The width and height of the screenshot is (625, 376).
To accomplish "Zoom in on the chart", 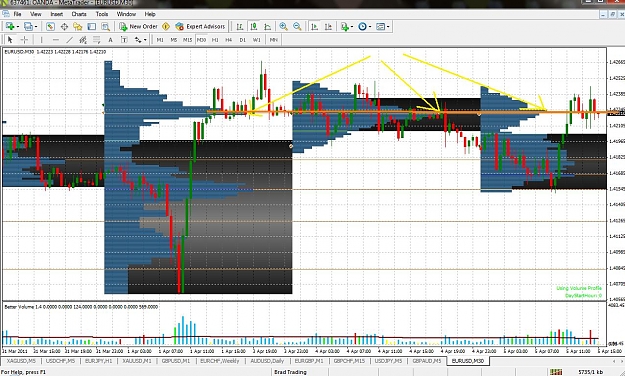I will tap(283, 26).
